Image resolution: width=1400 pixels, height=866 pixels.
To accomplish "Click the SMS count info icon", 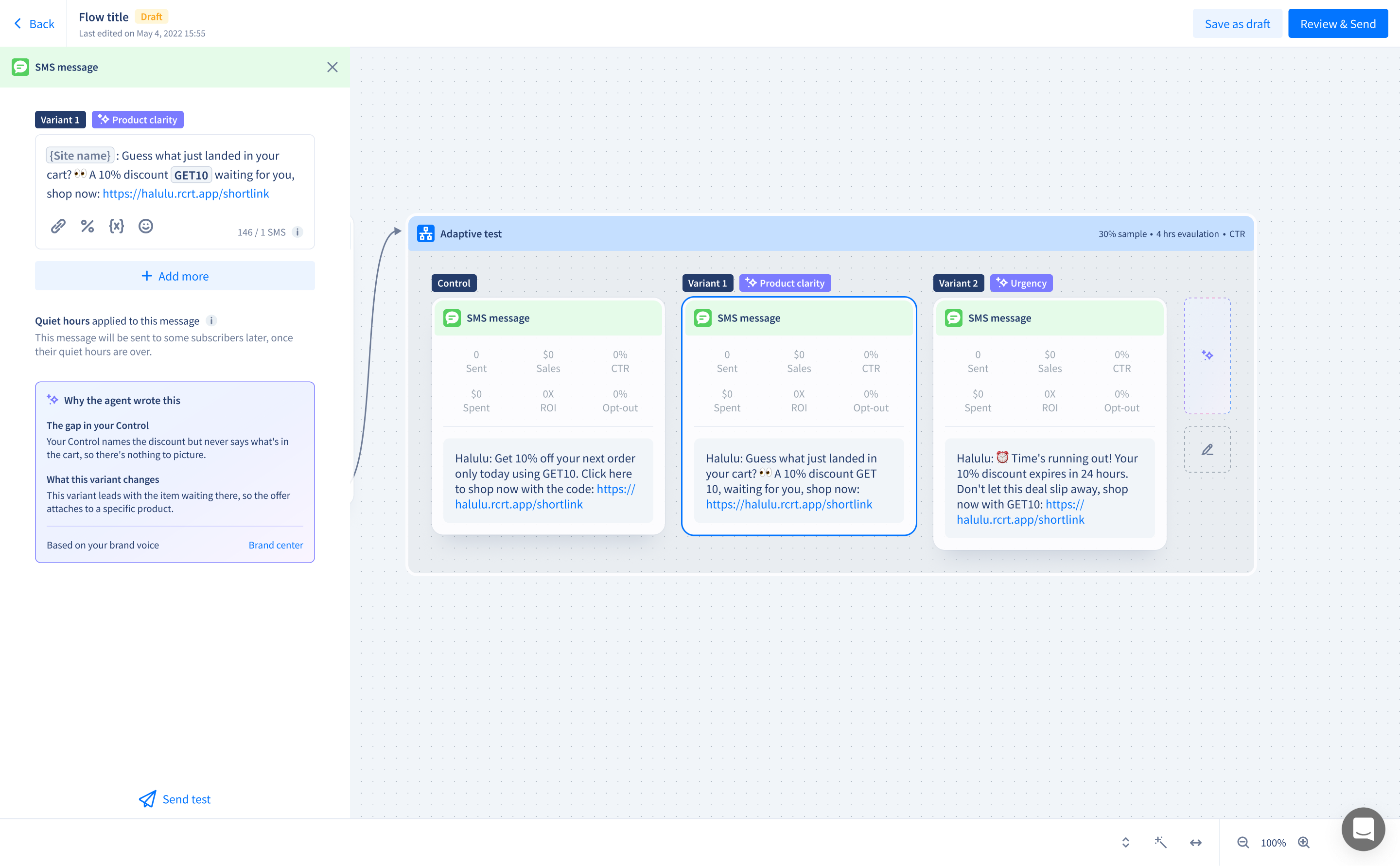I will 297,232.
